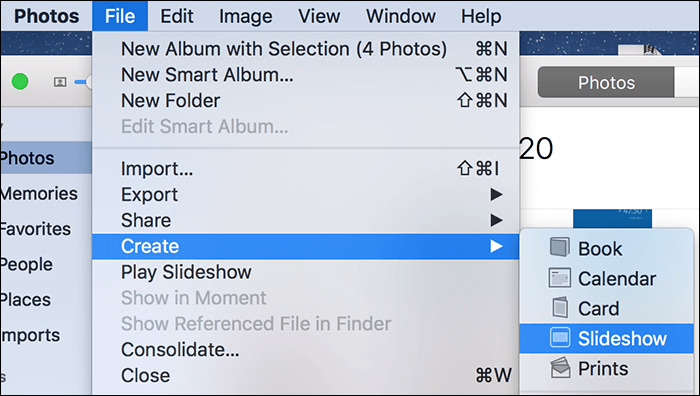Expand the Export submenu arrow
Image resolution: width=700 pixels, height=396 pixels.
click(496, 194)
